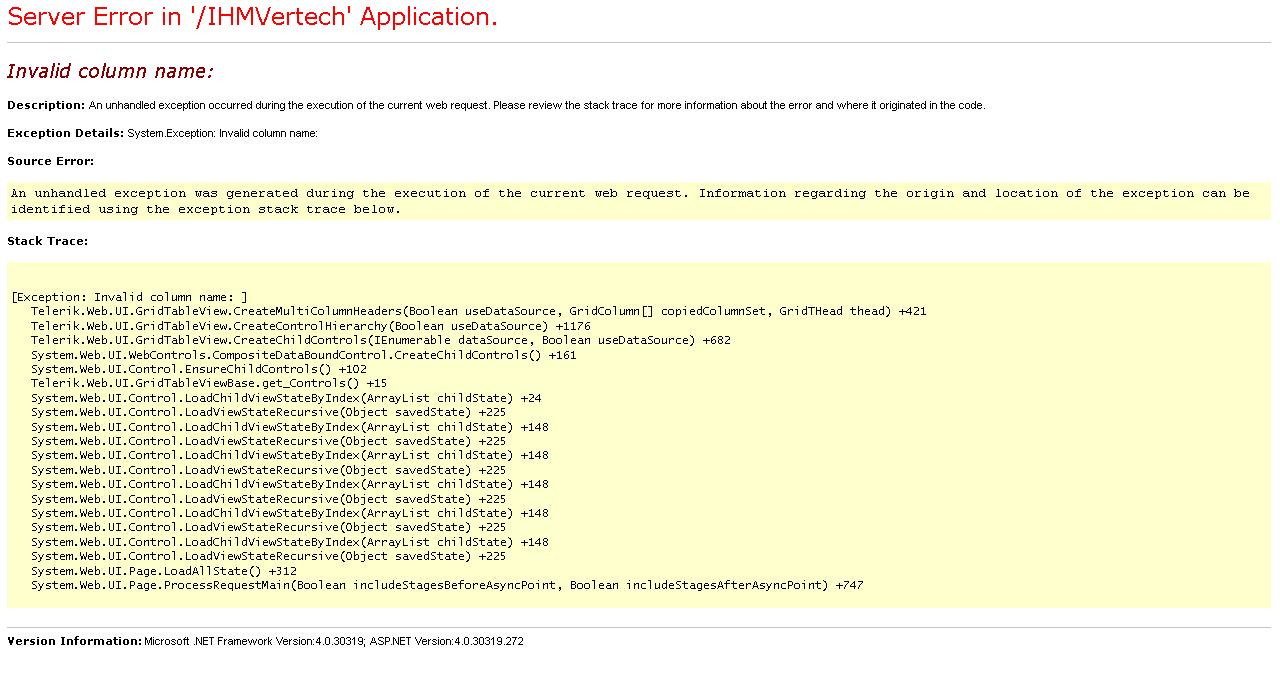Click the CompositeDataBoundControl.CreateChildControls trace line
1280x677 pixels.
pyautogui.click(x=303, y=355)
